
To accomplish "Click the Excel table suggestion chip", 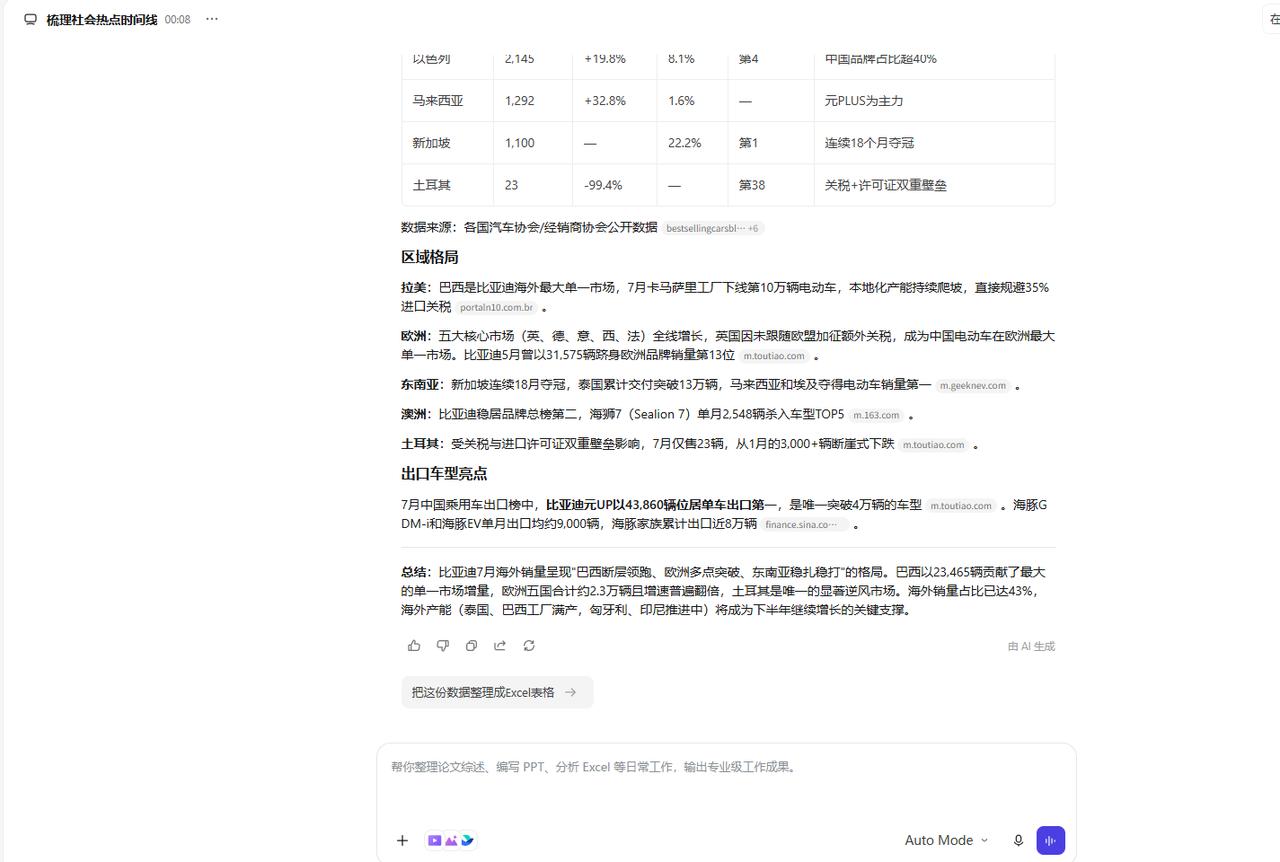I will click(497, 692).
